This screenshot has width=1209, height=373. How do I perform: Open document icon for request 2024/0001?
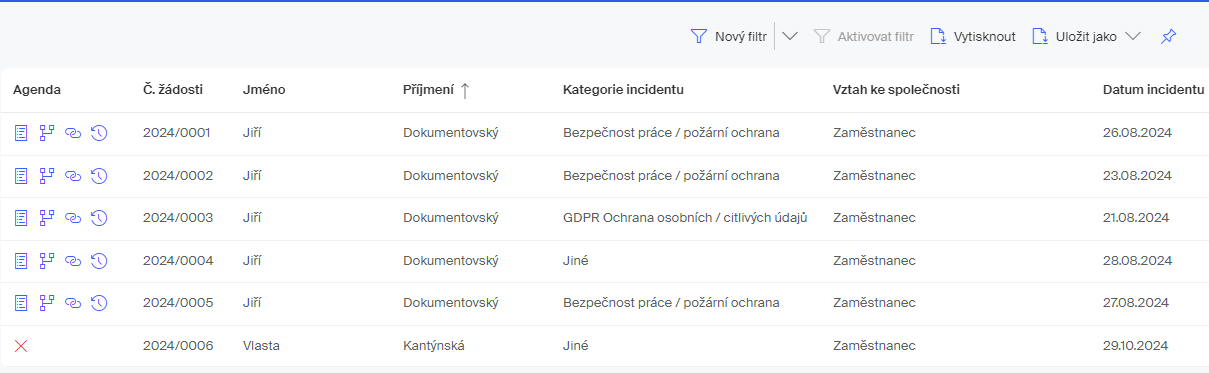point(21,133)
